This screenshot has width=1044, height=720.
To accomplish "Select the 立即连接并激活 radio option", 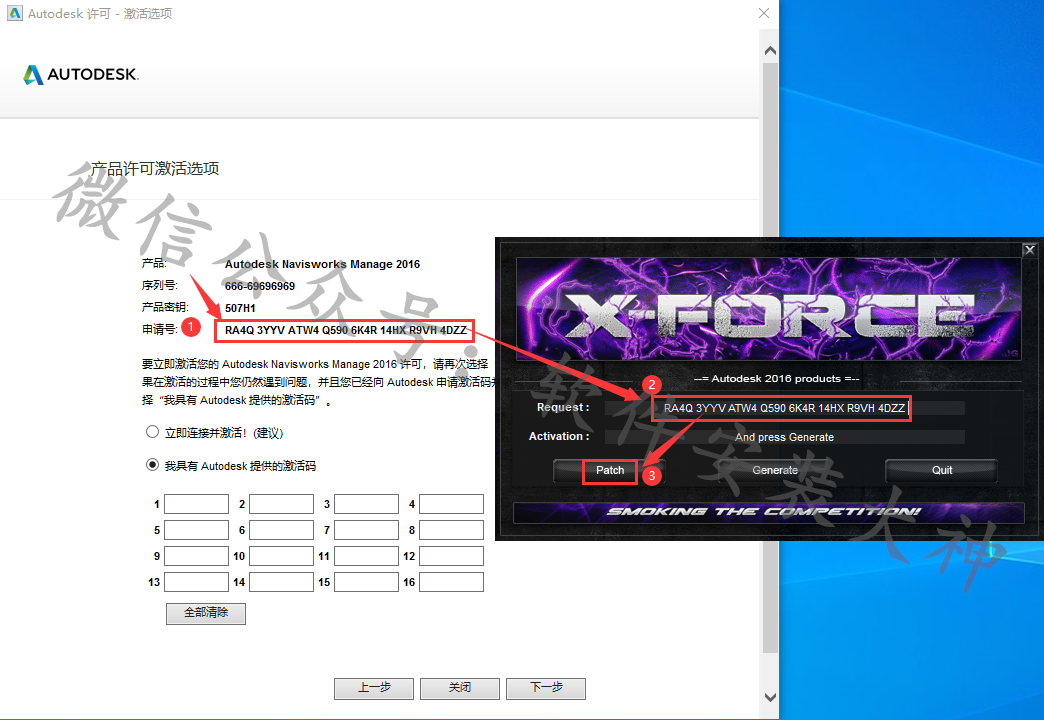I will coord(152,432).
